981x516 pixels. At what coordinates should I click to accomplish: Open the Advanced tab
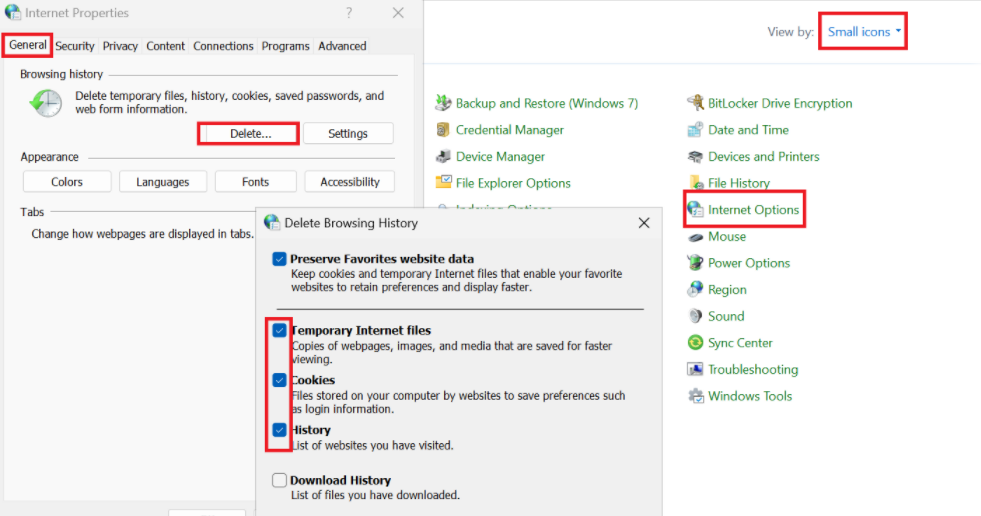pos(342,46)
